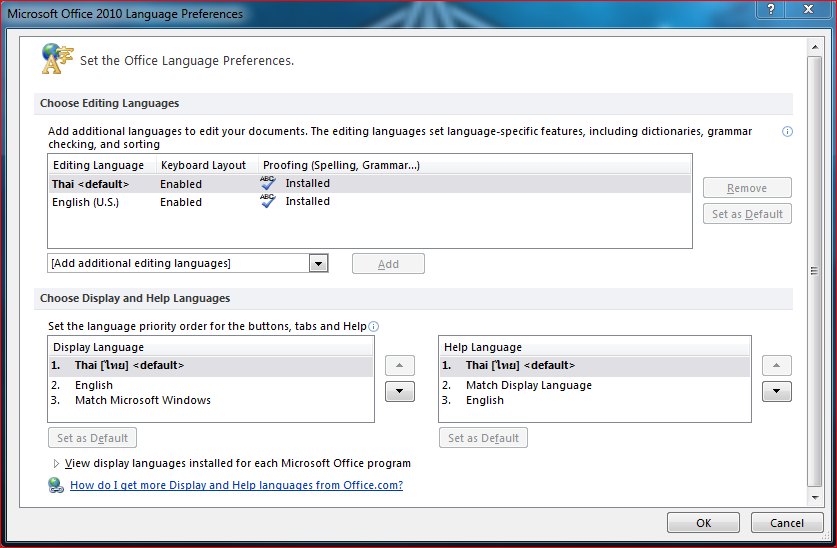The image size is (837, 548).
Task: Dismiss dialog with Cancel button
Action: [x=787, y=523]
